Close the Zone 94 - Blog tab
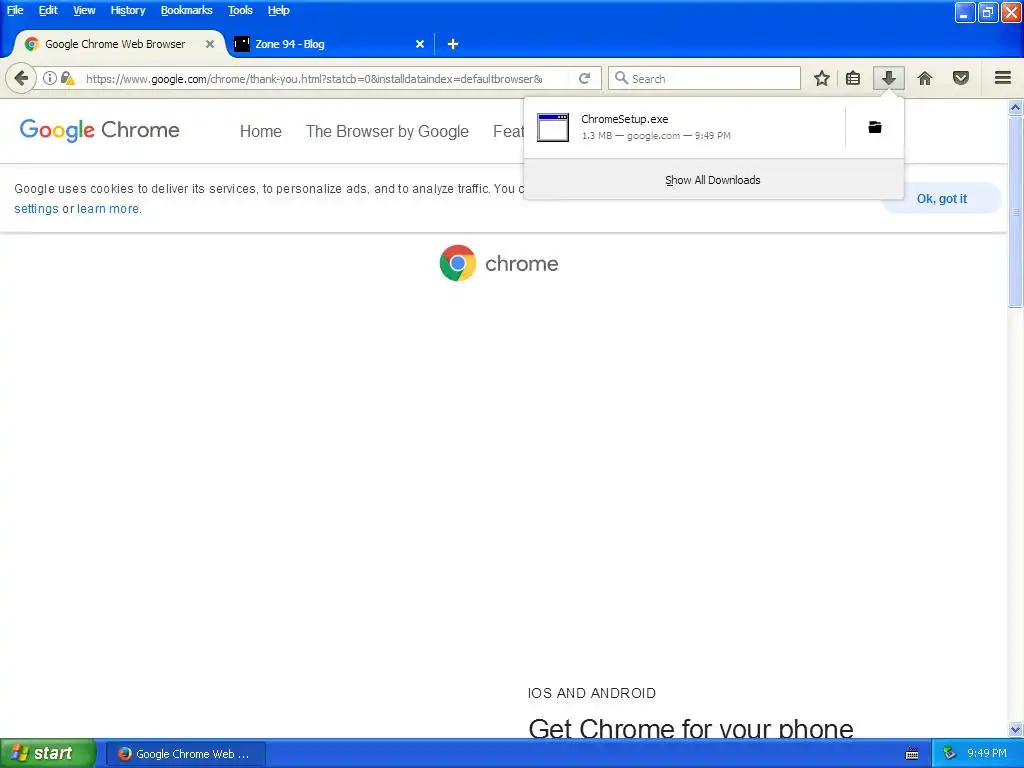 point(420,44)
